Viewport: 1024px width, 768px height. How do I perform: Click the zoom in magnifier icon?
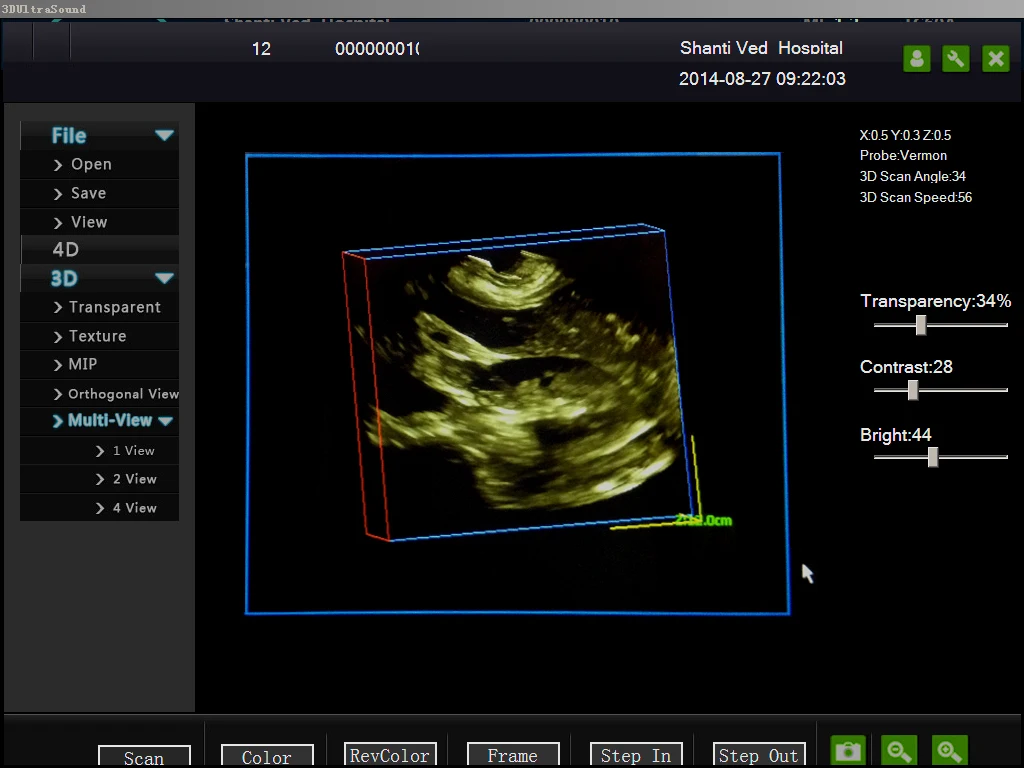click(949, 751)
